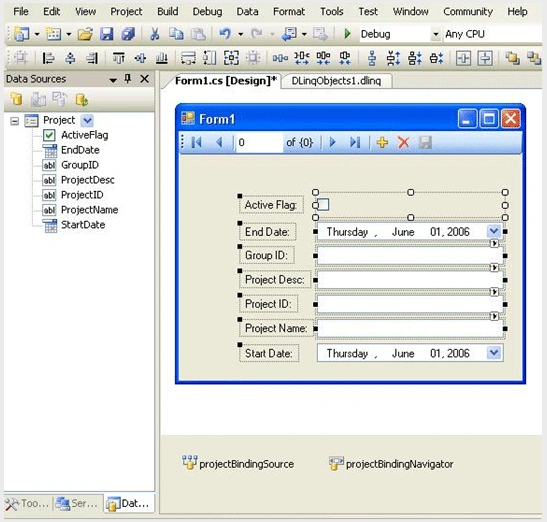This screenshot has height=522, width=547.
Task: Open the Build menu
Action: (x=167, y=12)
